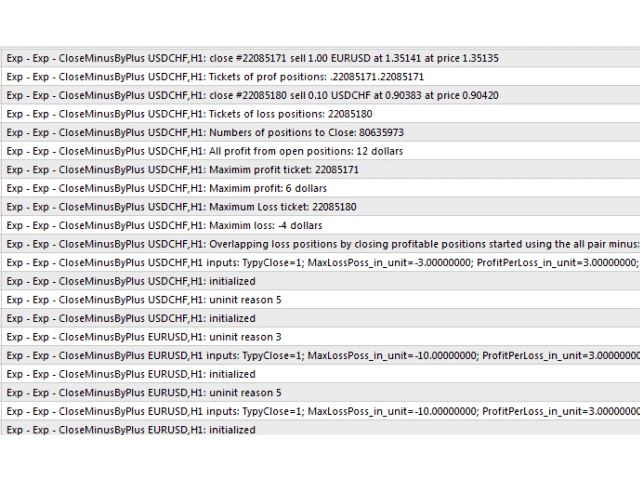Click the USDCHF uninit reason 5 row
This screenshot has height=480, width=640.
click(300, 300)
